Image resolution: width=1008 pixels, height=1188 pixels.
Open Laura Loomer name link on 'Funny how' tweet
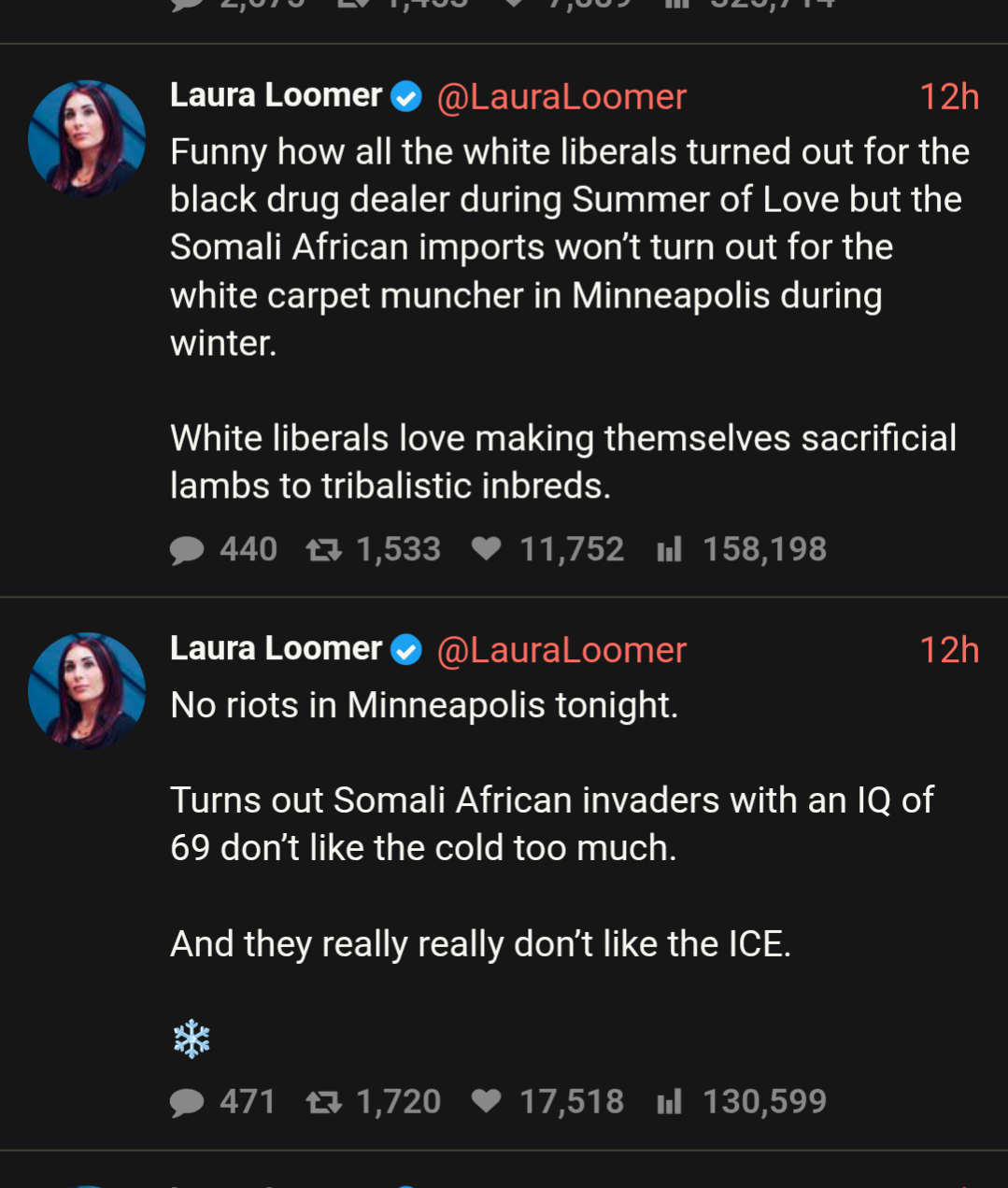click(x=276, y=95)
